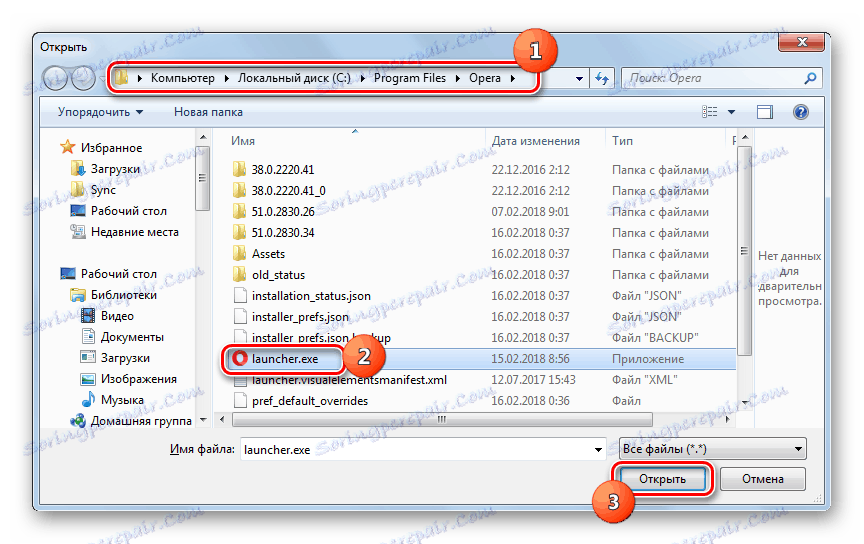This screenshot has height=544, width=864.
Task: Click the Компьютер breadcrumb segment
Action: coord(183,78)
